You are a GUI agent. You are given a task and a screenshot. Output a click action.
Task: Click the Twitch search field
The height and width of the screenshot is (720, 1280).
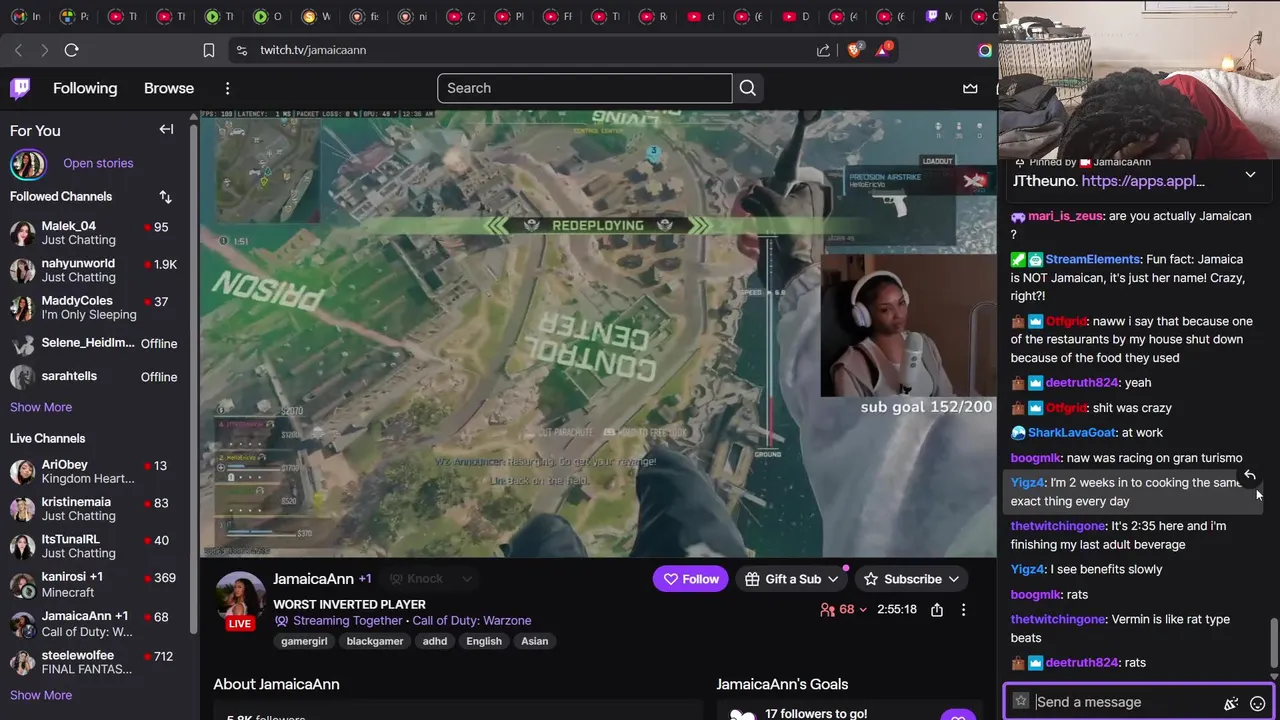tap(585, 88)
